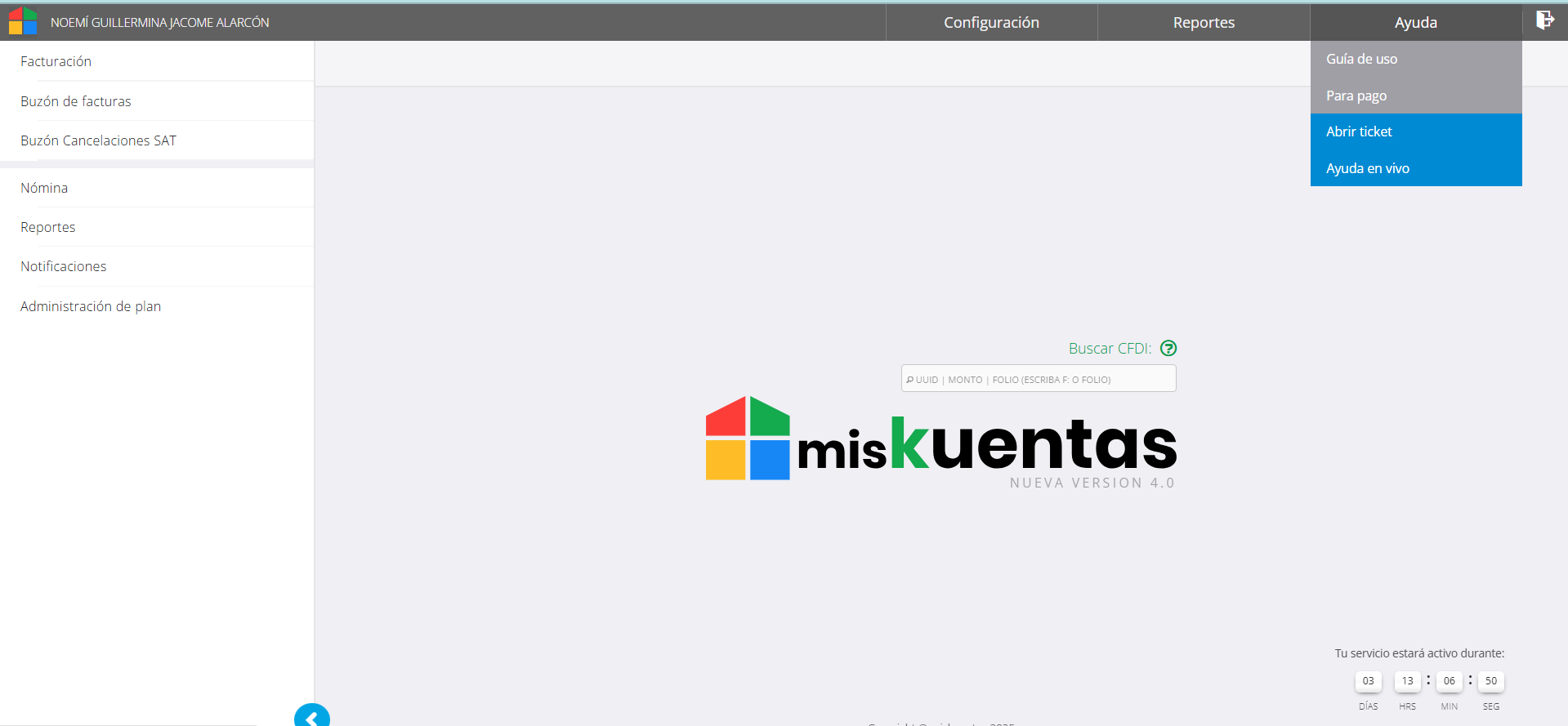Click the miskuentas logo in header
Viewport: 1568px width, 726px height.
pos(23,21)
